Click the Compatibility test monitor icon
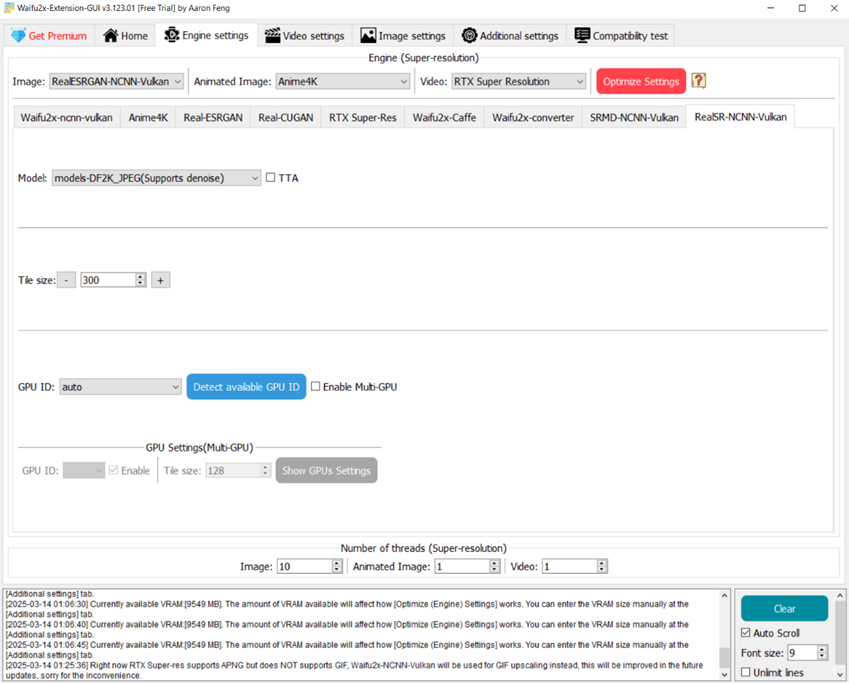This screenshot has width=849, height=683. 582,35
